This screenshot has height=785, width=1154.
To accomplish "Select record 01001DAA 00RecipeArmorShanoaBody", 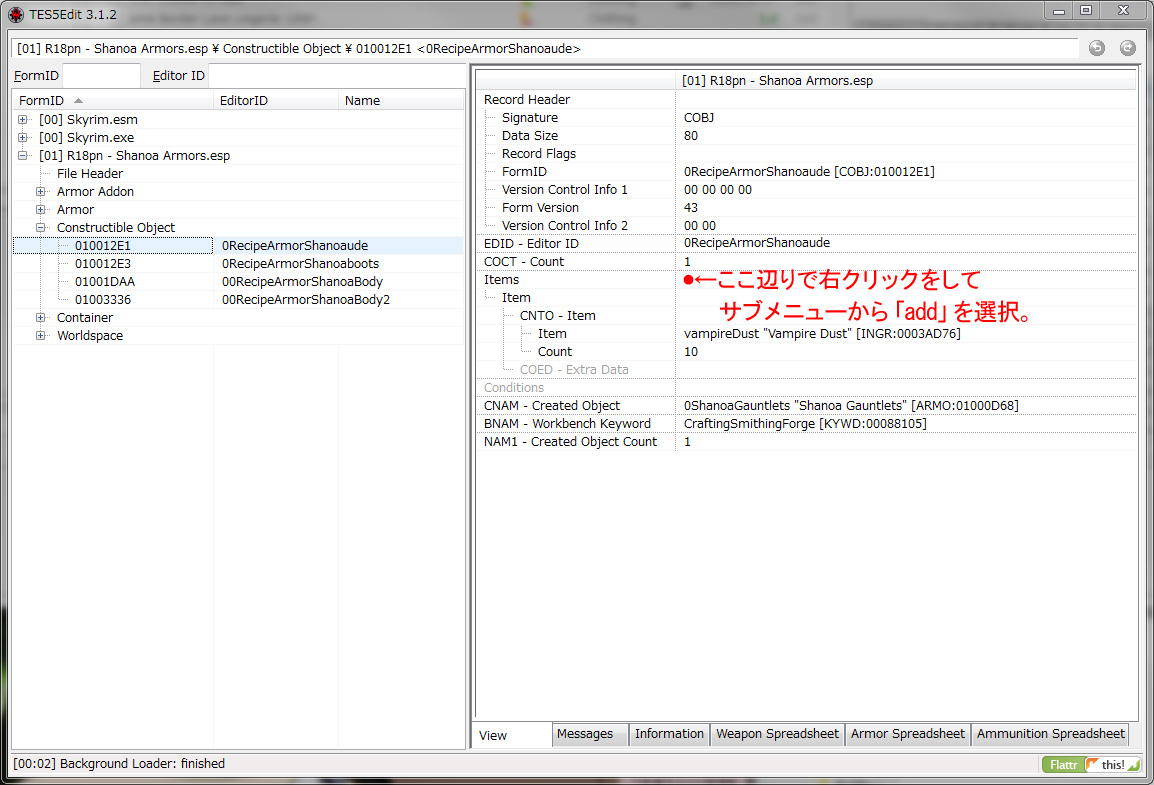I will coord(239,282).
